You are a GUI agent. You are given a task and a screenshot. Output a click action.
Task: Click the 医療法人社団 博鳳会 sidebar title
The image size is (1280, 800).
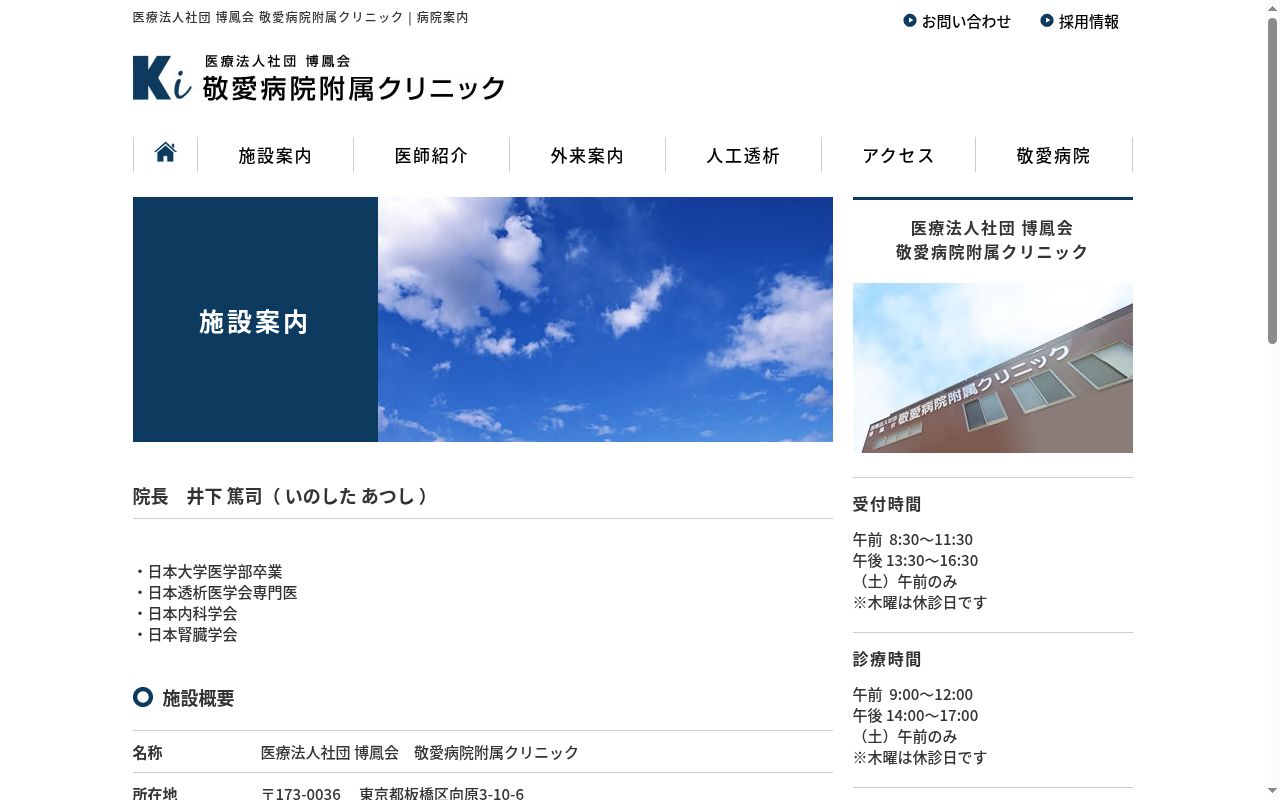[992, 228]
